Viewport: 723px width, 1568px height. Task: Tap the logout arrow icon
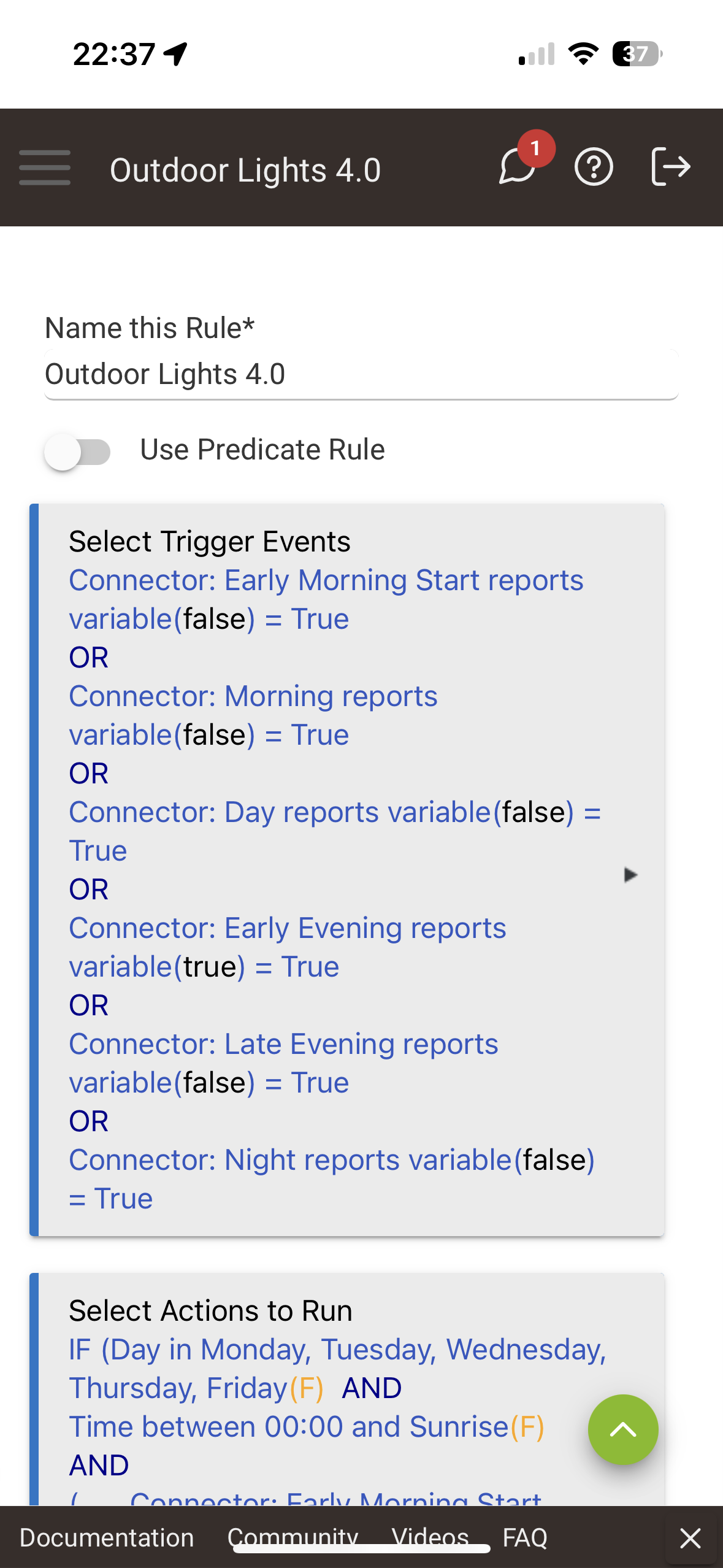(x=670, y=167)
